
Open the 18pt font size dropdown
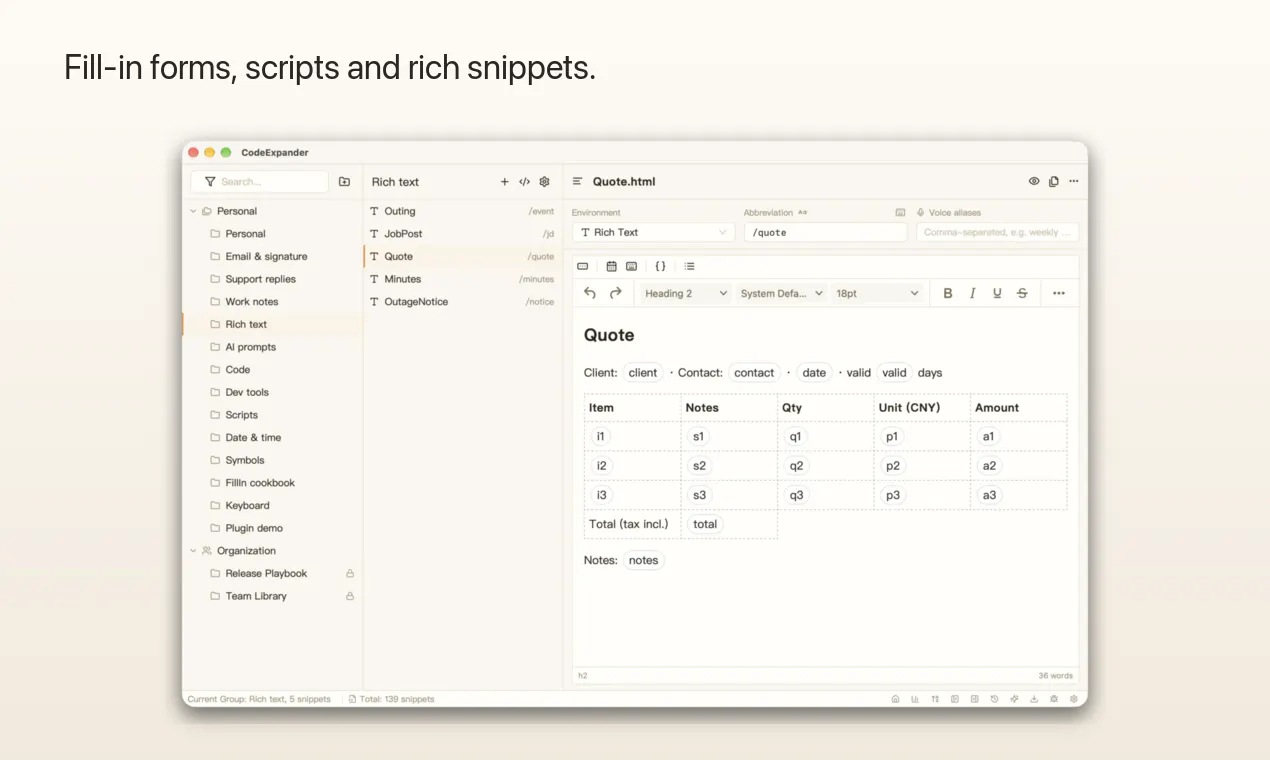click(x=876, y=293)
